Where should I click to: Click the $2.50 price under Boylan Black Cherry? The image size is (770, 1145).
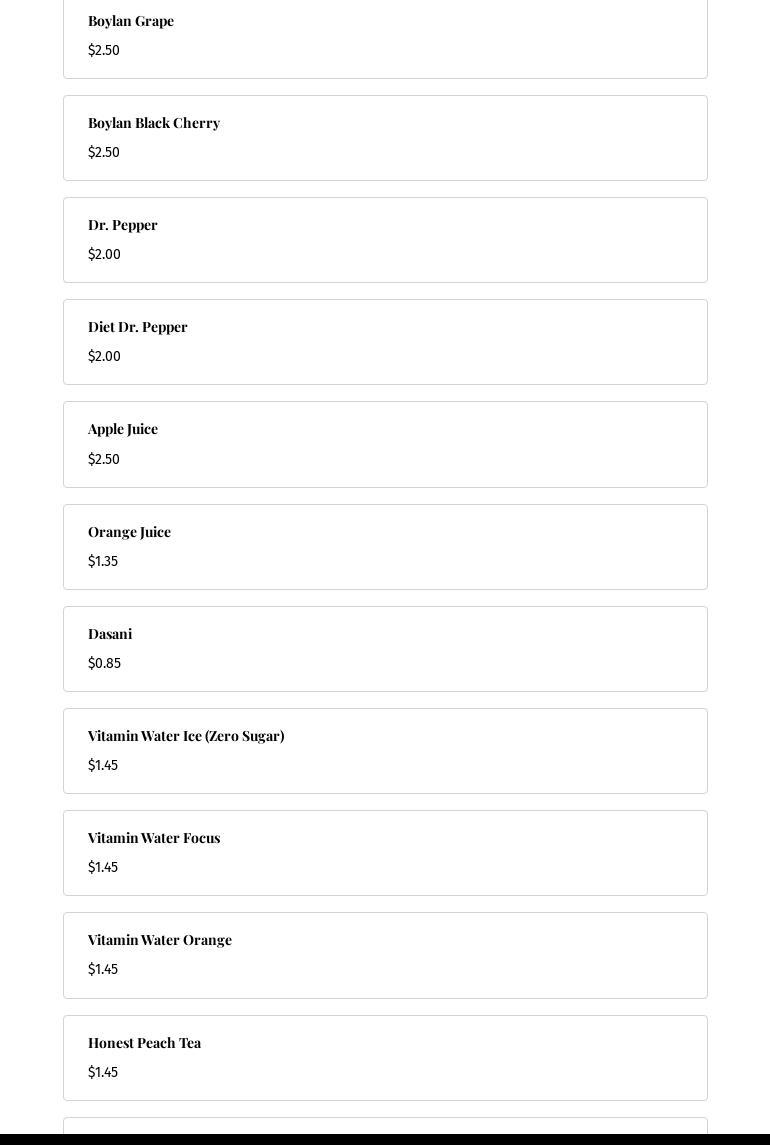point(104,153)
